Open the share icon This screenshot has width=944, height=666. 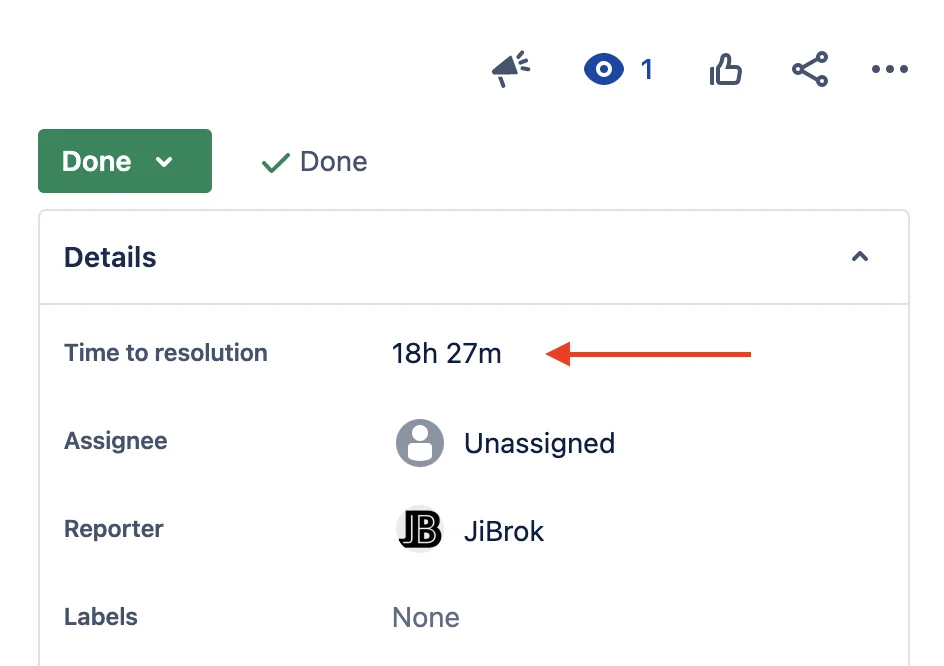pos(810,69)
